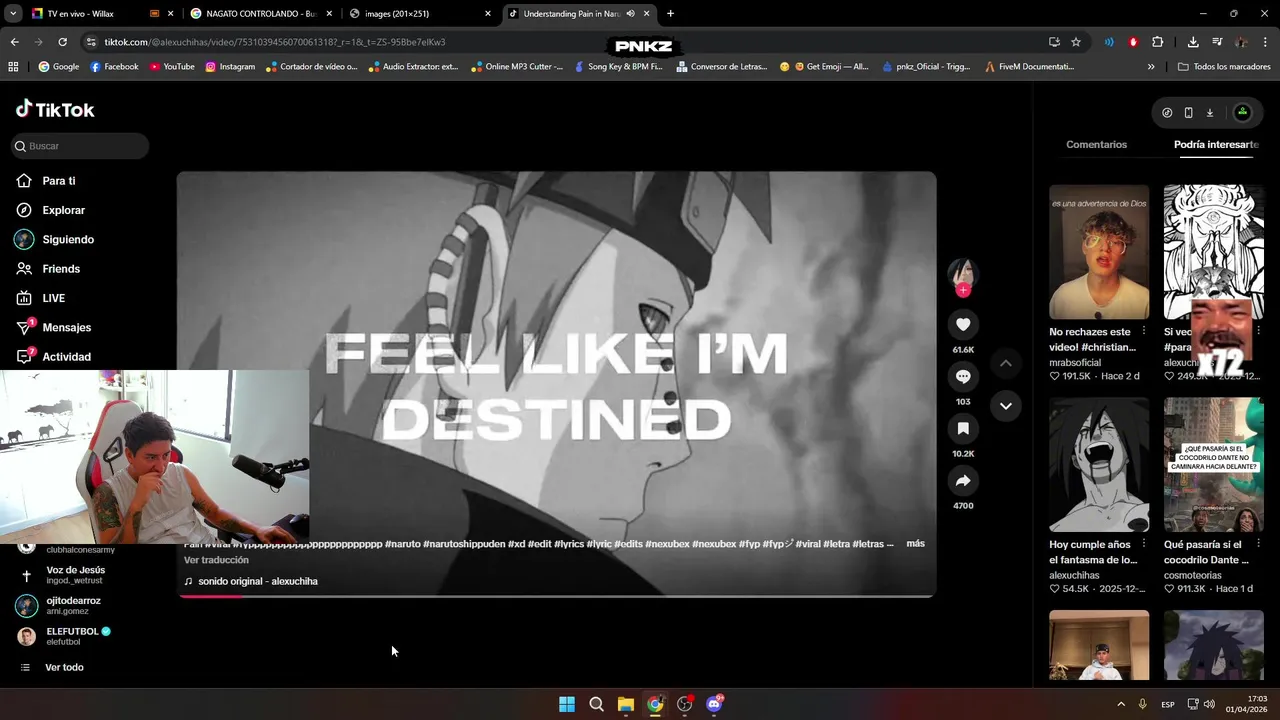
Task: Open the Para ti feed
Action: coord(59,181)
